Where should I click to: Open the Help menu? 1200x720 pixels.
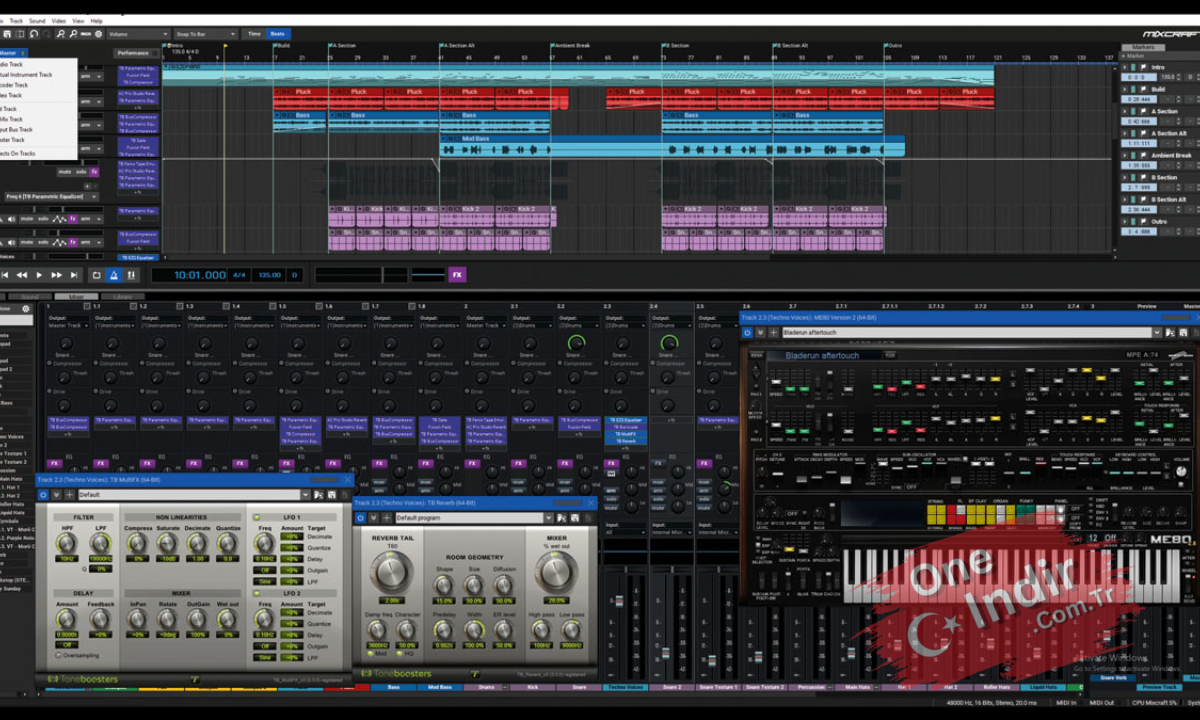pos(97,20)
